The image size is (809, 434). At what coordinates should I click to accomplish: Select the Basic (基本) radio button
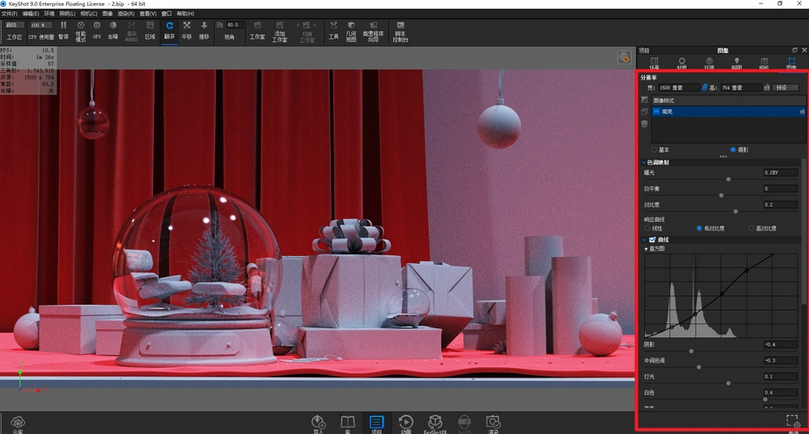[x=655, y=149]
